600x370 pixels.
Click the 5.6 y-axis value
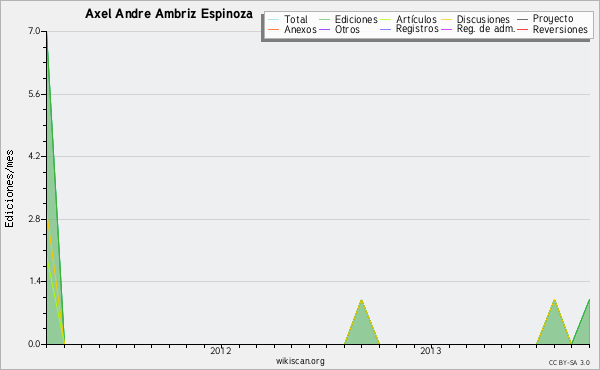click(x=34, y=94)
